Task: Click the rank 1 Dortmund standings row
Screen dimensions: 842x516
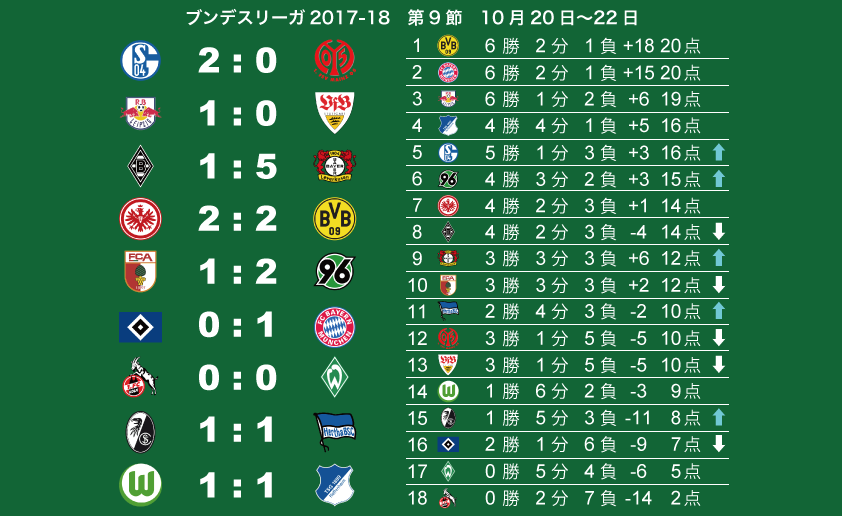Action: tap(567, 46)
